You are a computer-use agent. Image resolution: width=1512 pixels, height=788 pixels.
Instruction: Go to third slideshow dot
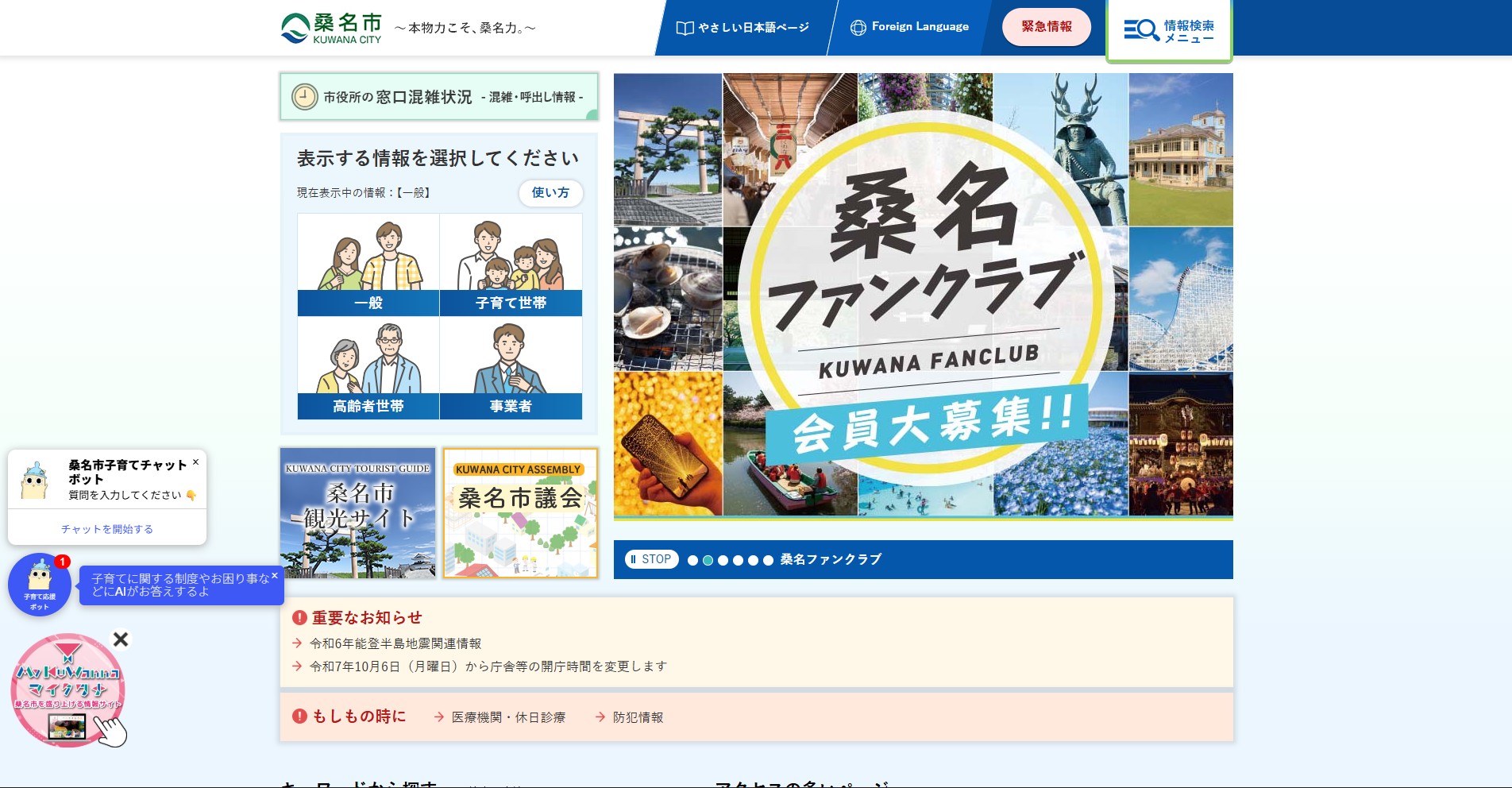(x=723, y=560)
